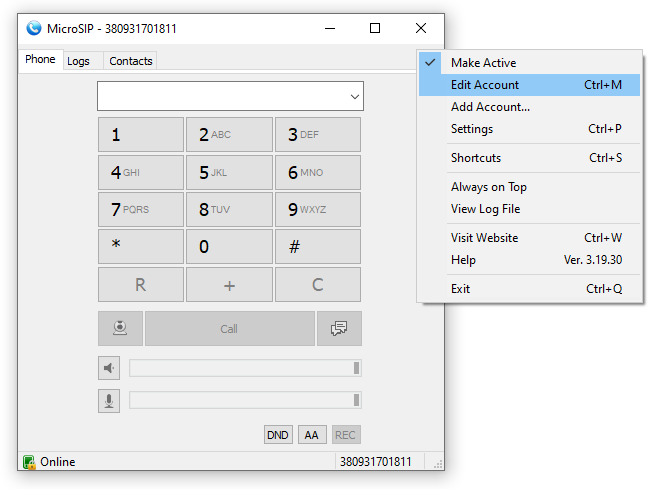657x492 pixels.
Task: Dial digit 1 on keypad
Action: click(x=141, y=135)
